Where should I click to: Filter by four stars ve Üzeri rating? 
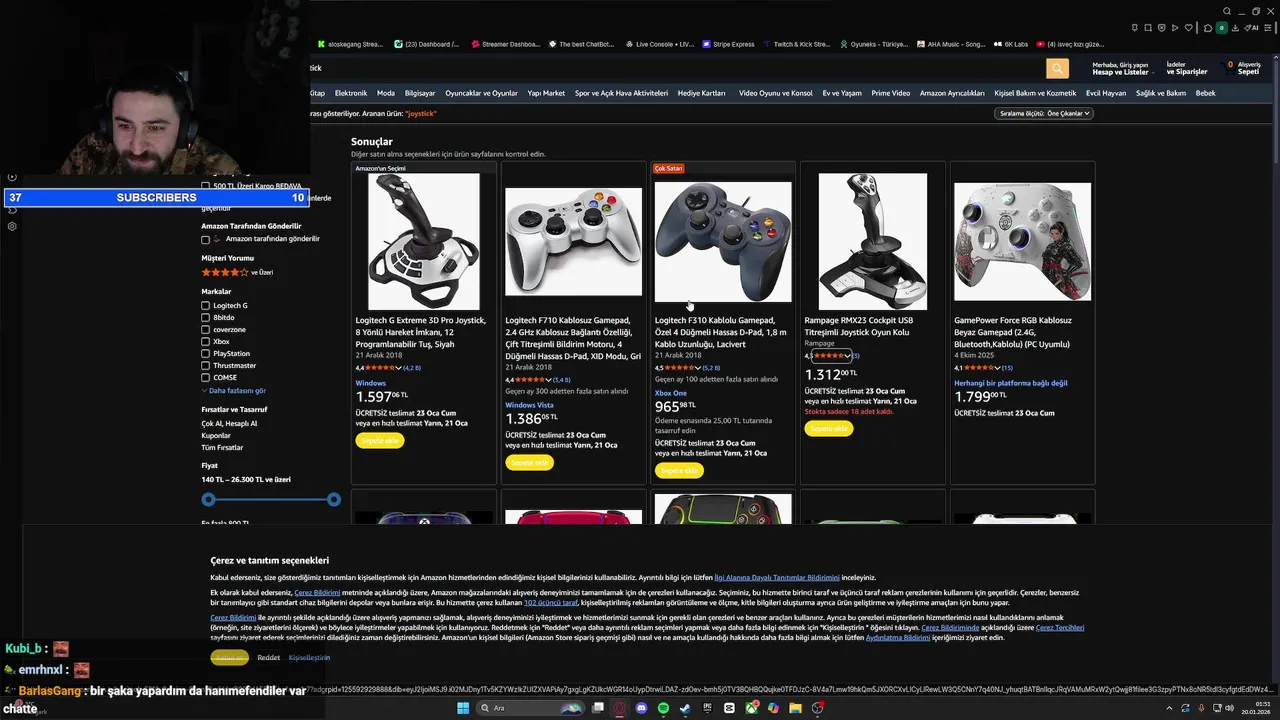click(237, 272)
